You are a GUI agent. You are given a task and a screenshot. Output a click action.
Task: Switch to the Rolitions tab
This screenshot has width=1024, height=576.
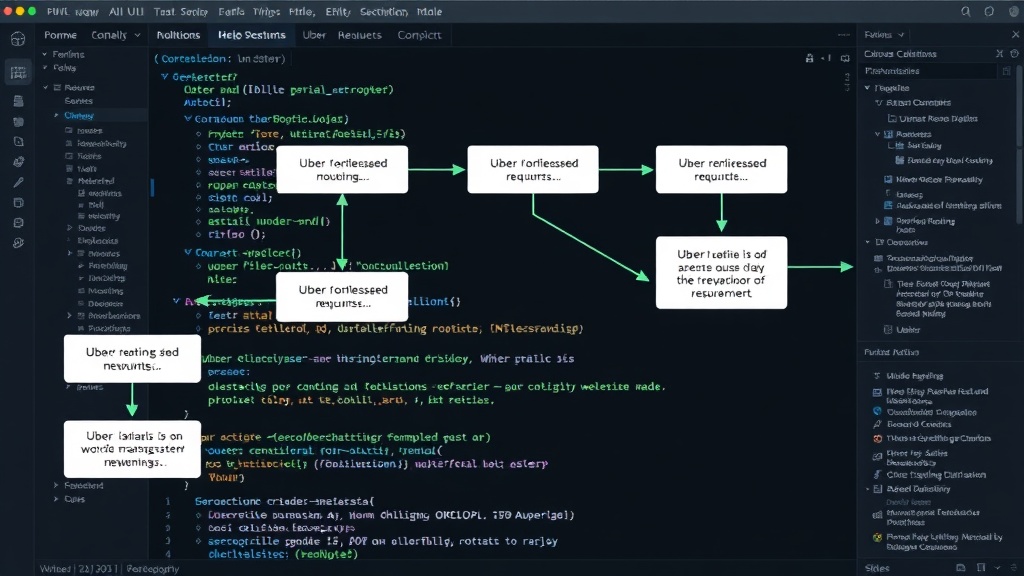(x=178, y=35)
